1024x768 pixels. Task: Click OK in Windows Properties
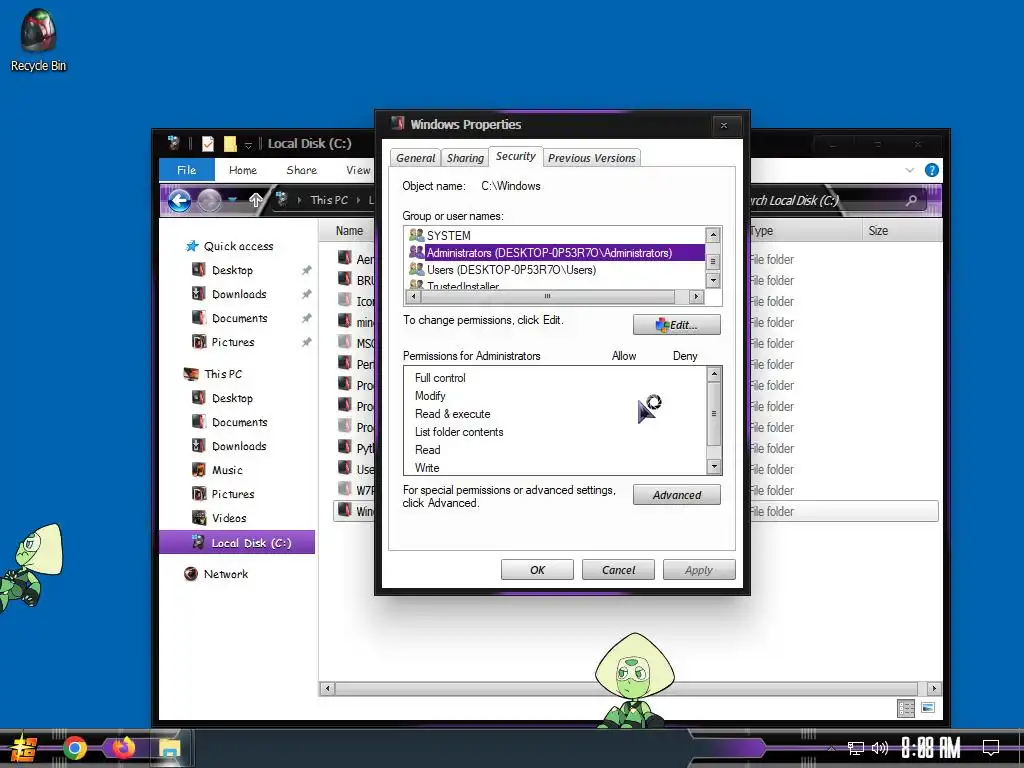pos(537,569)
